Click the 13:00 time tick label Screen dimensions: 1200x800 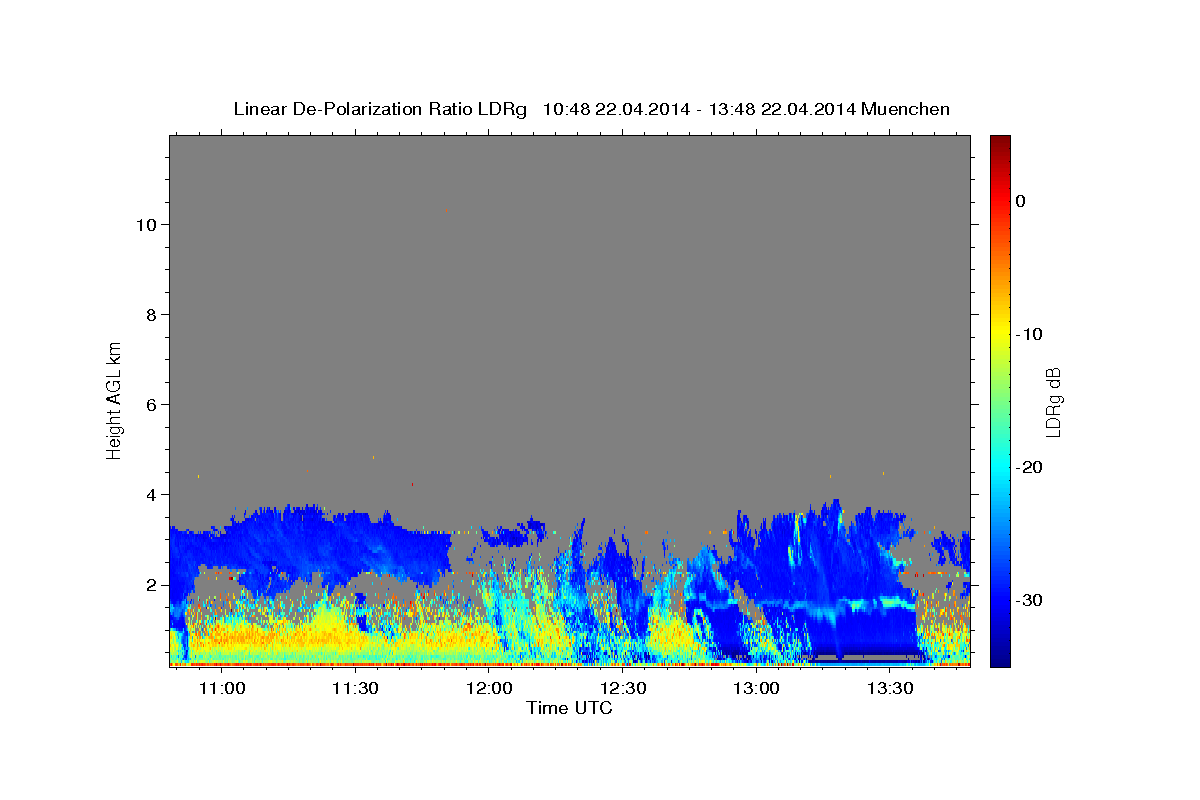(756, 688)
